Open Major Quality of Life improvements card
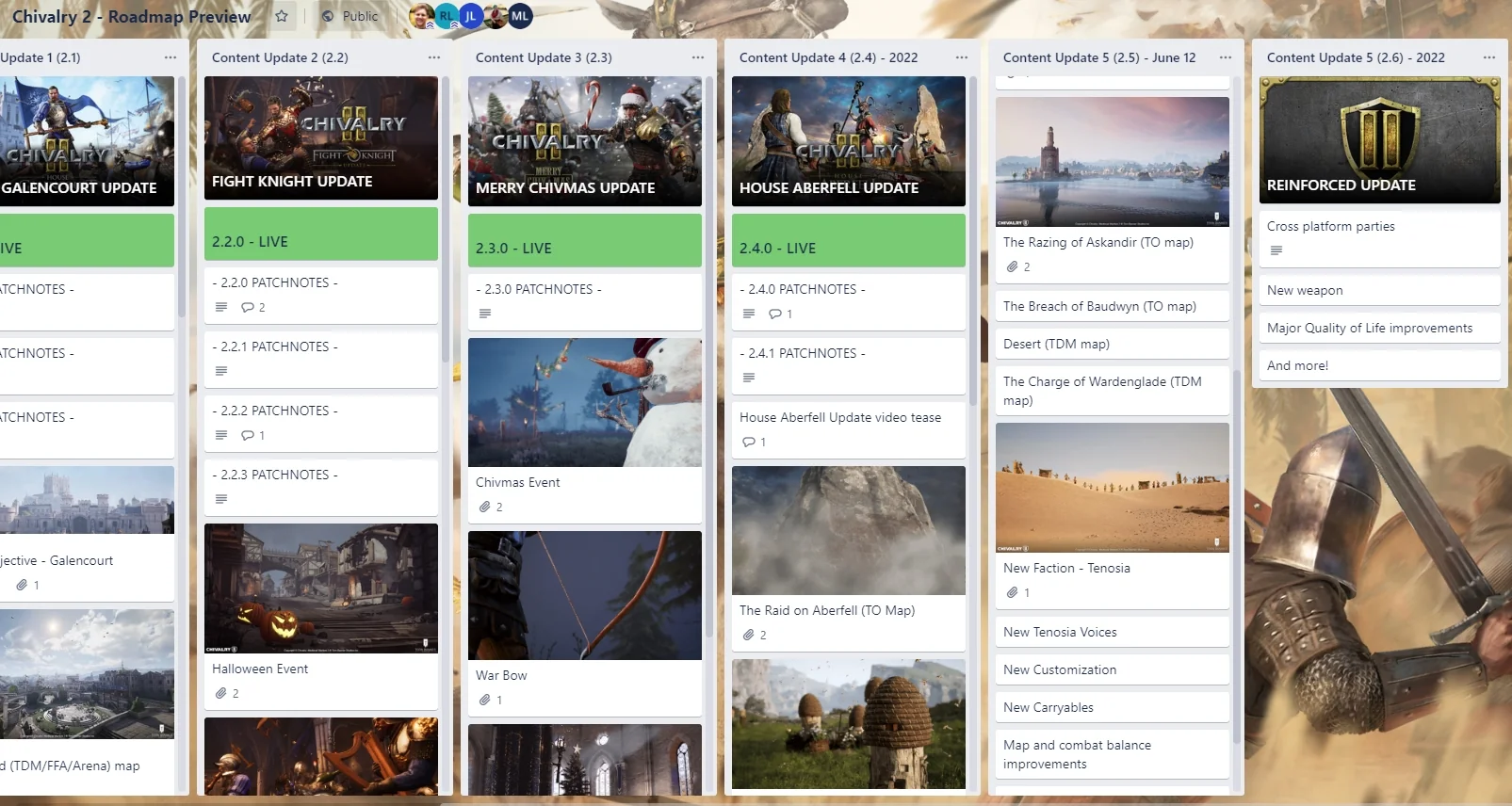 tap(1380, 328)
